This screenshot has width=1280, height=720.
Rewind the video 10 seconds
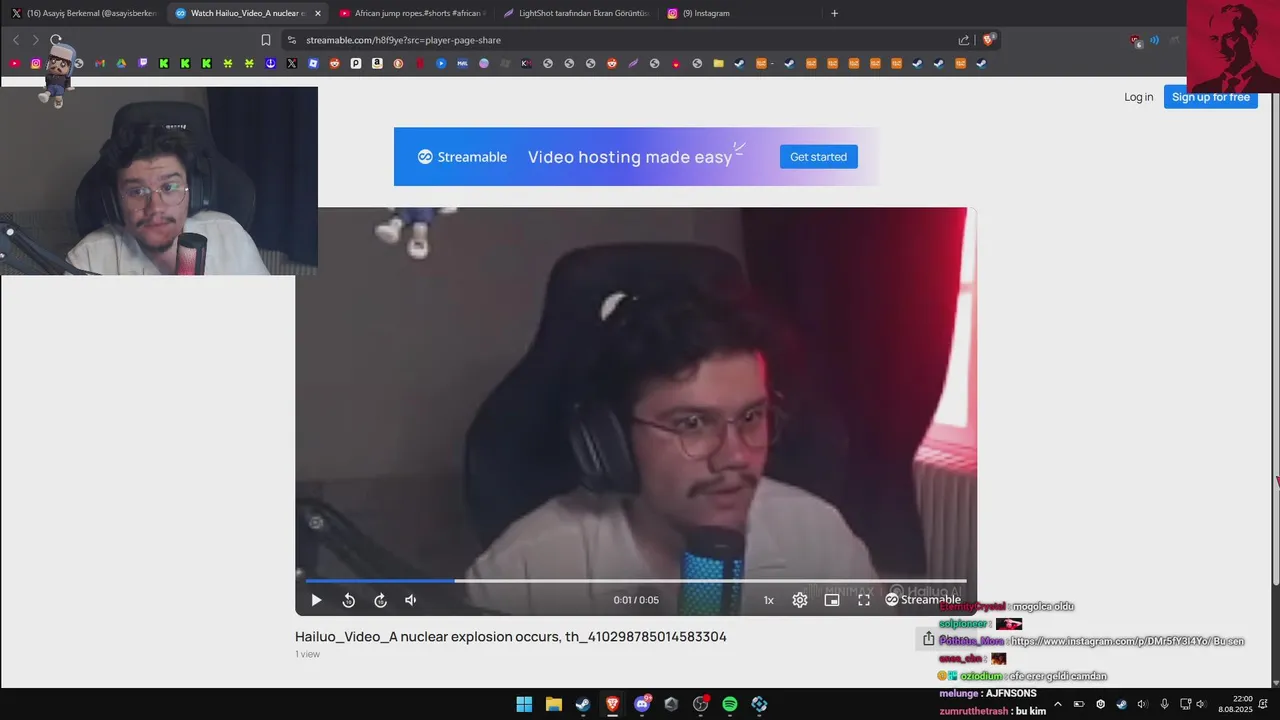[348, 600]
